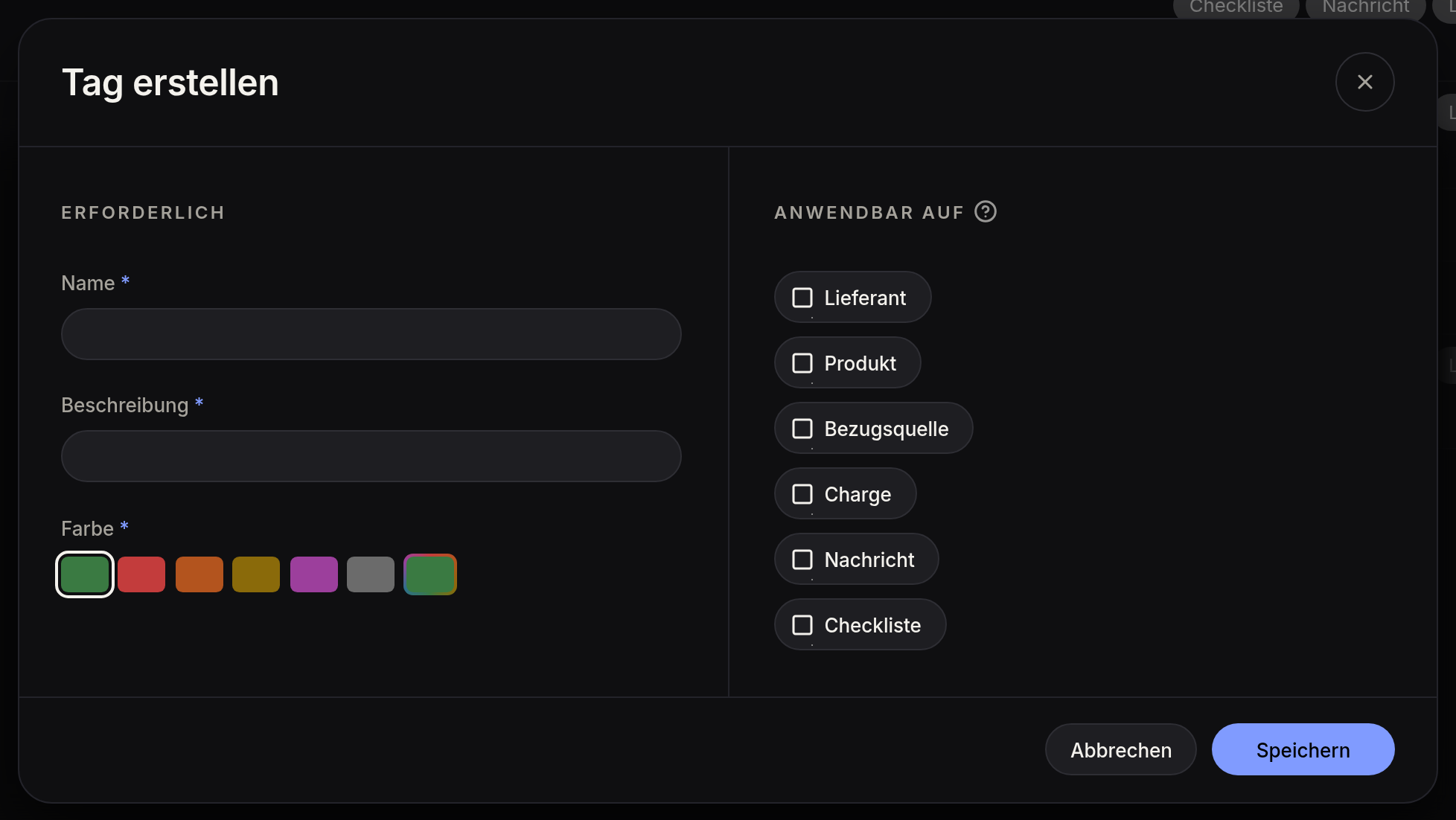Choose the purple color swatch
Image resolution: width=1456 pixels, height=820 pixels.
(314, 574)
